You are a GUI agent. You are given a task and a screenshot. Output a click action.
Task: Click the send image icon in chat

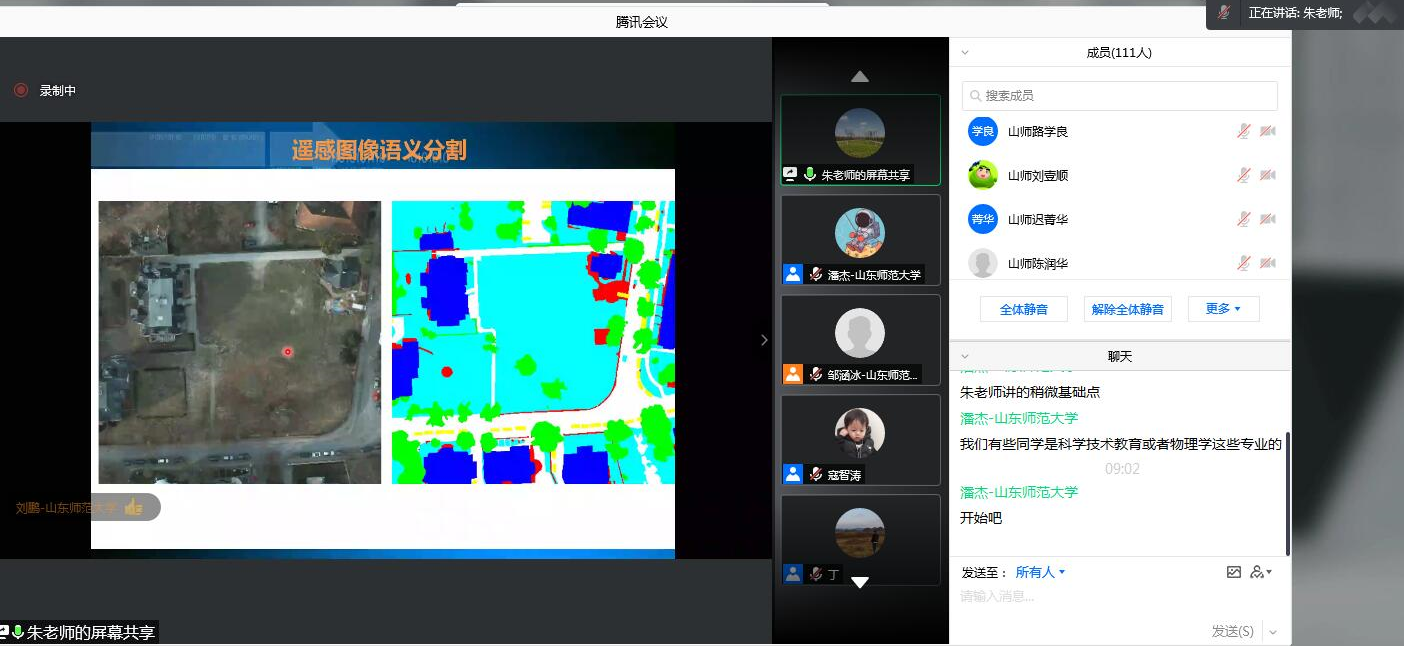[x=1234, y=572]
